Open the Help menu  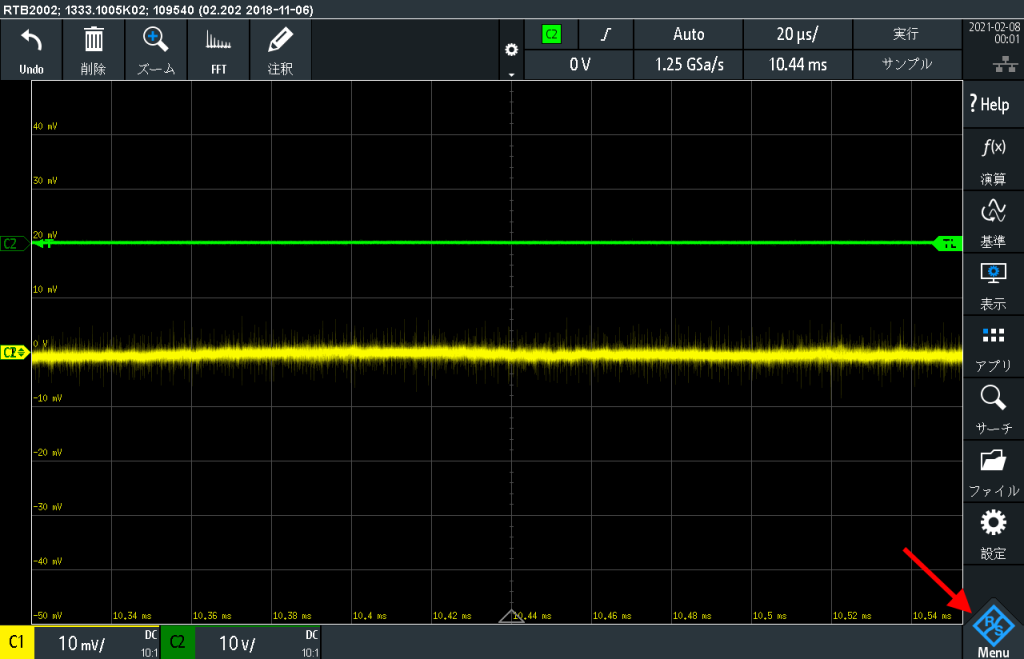991,104
